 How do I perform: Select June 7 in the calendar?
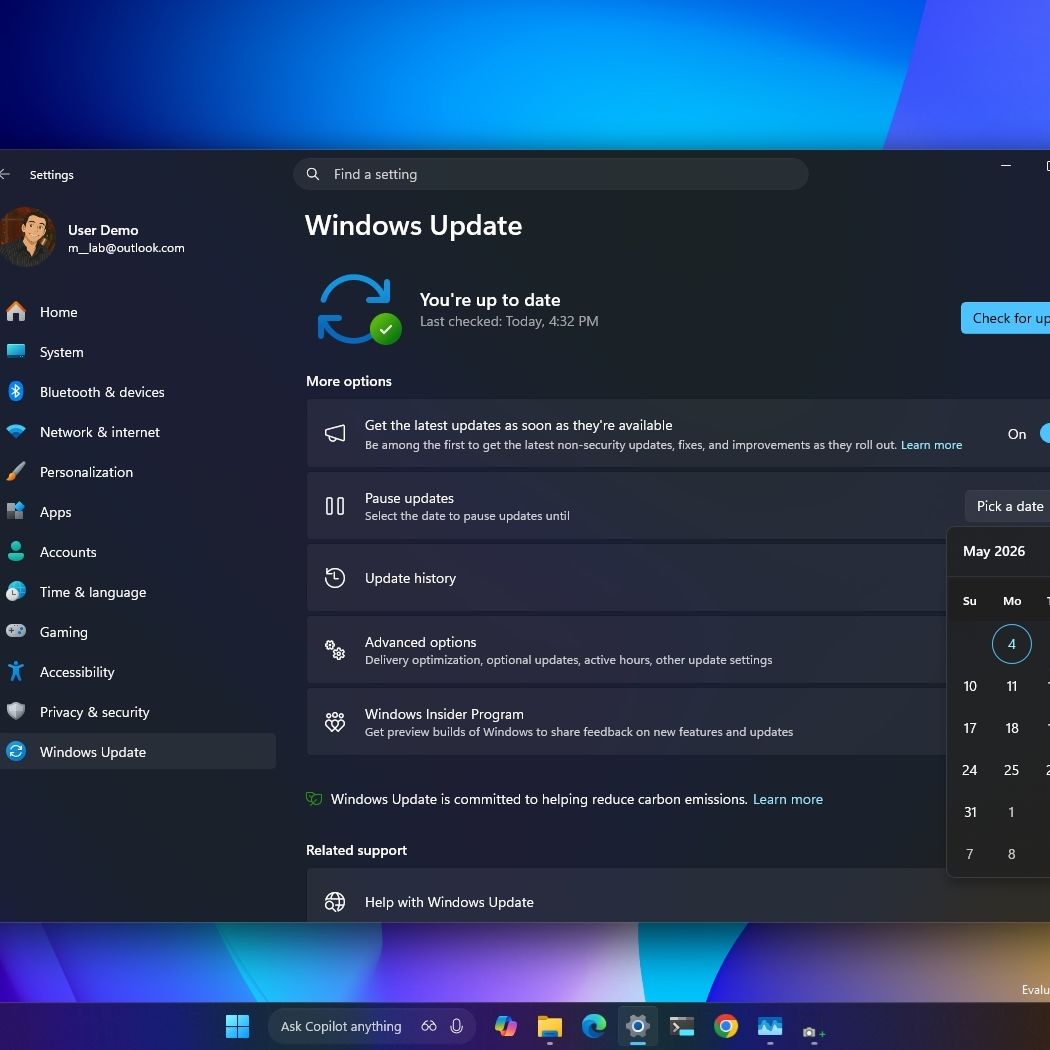pos(970,854)
